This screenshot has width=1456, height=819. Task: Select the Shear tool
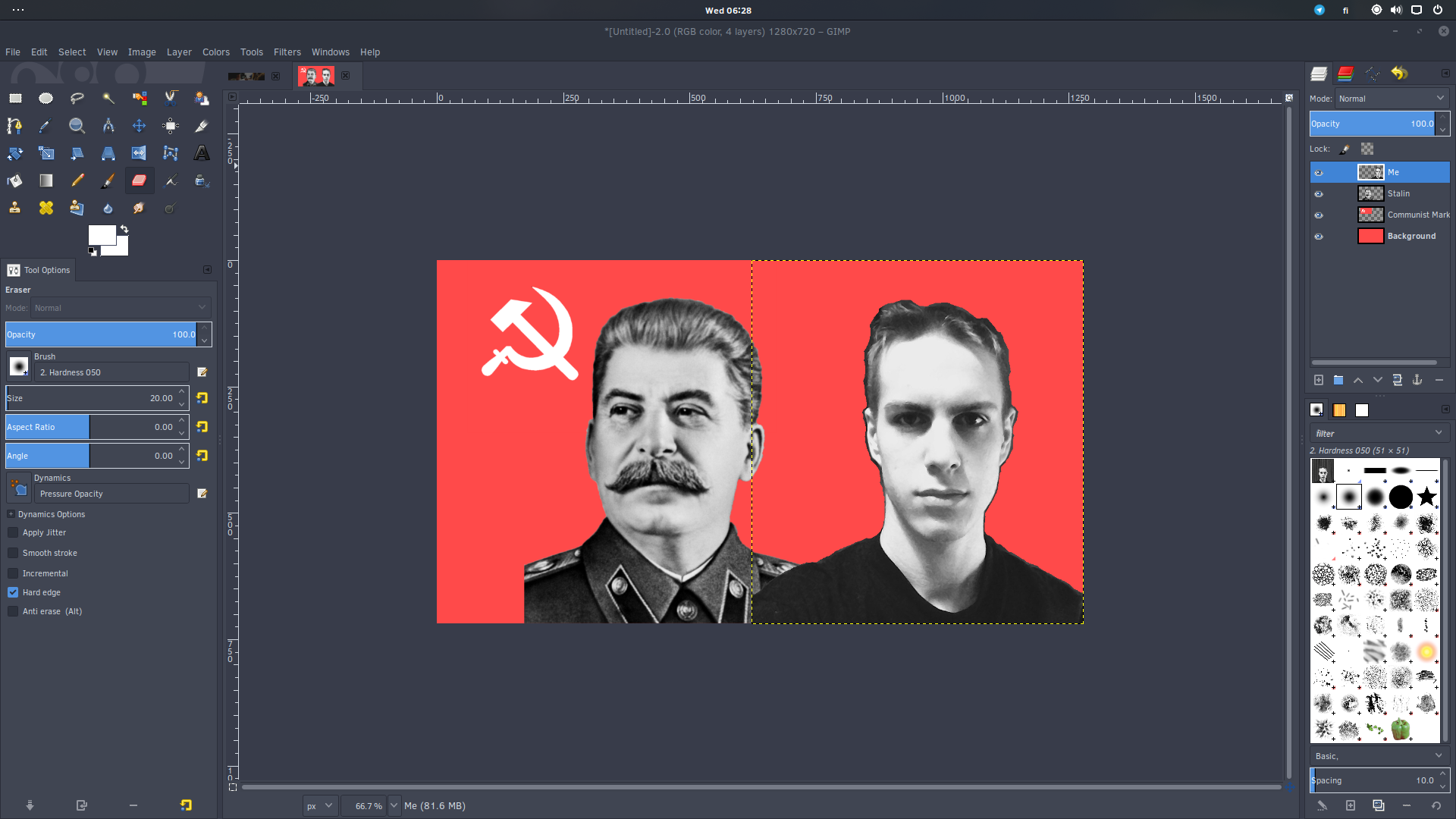tap(77, 153)
